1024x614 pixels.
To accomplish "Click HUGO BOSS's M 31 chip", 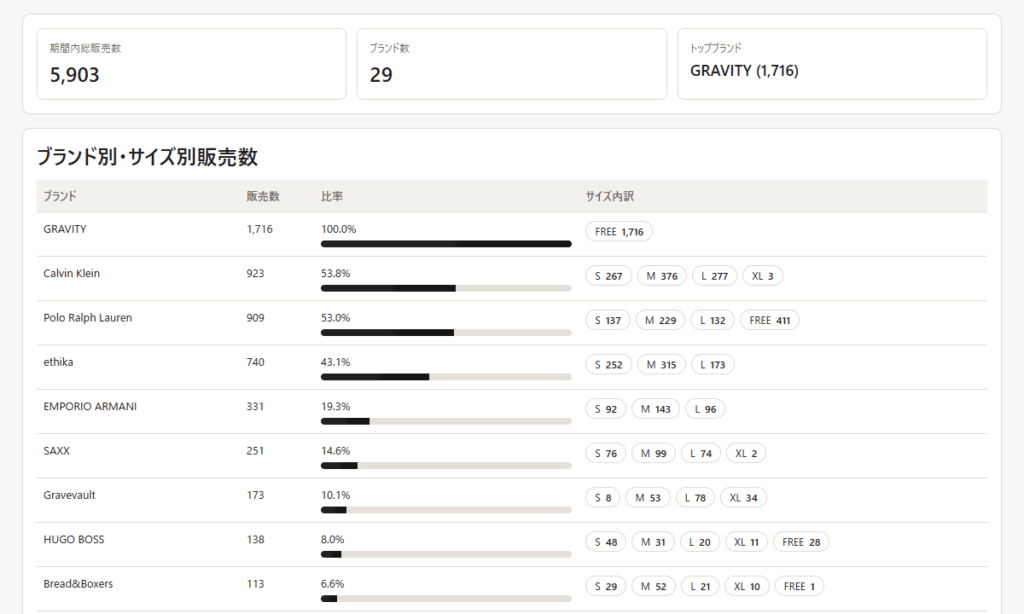I will pyautogui.click(x=653, y=543).
